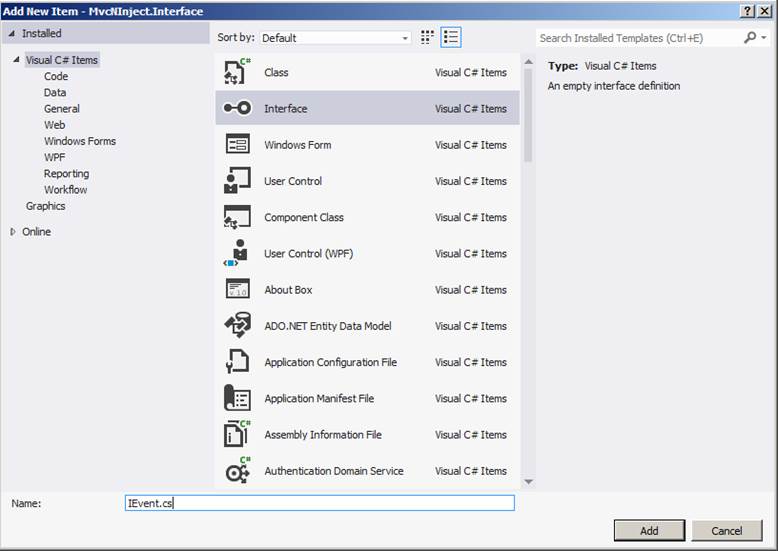This screenshot has height=551, width=778.
Task: Open the dialog help question mark button
Action: click(x=747, y=11)
